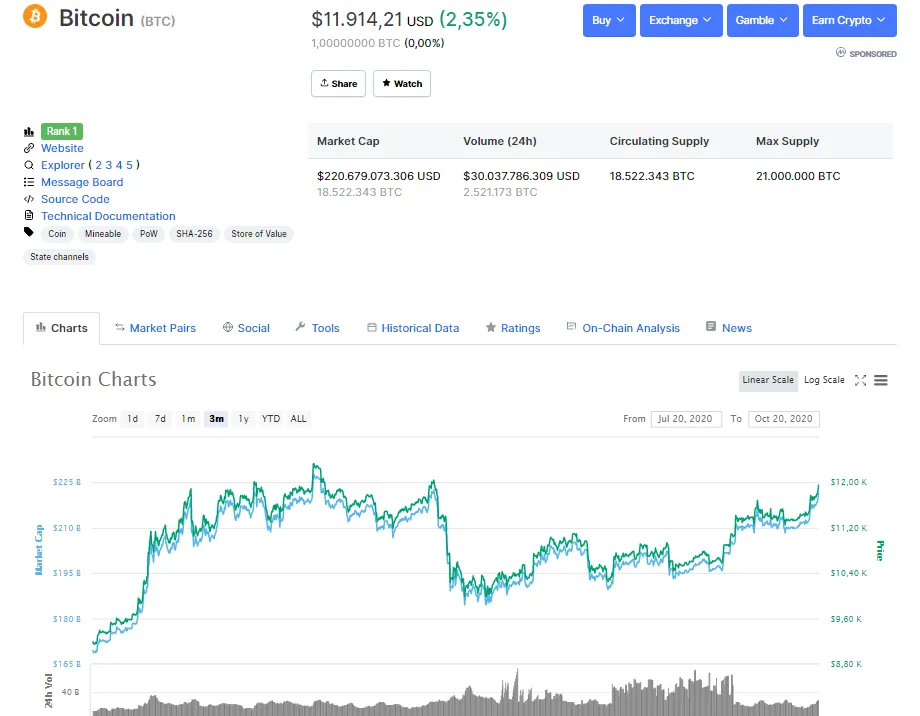Click the bar chart icon beside Rank 1
The width and height of the screenshot is (920, 716).
29,131
